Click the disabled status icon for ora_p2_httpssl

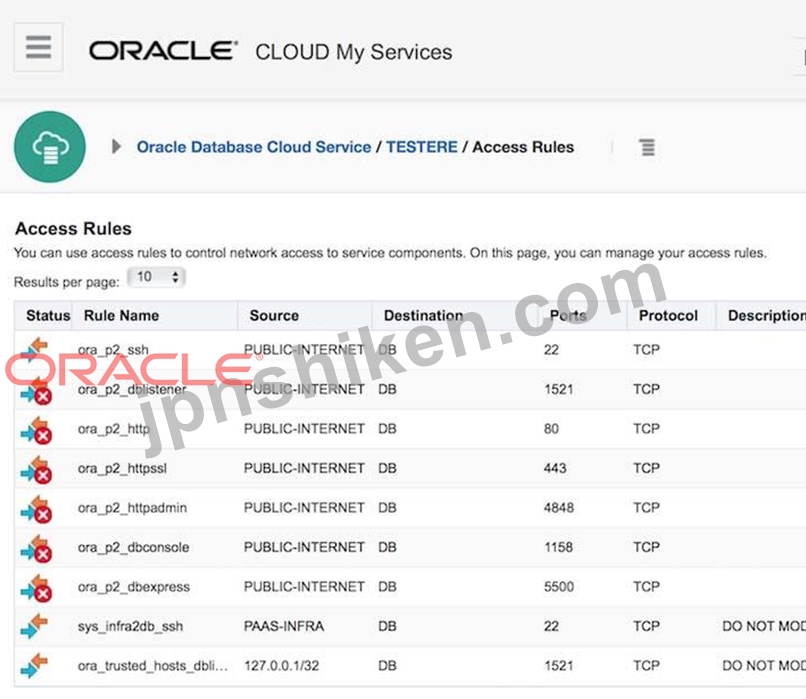click(x=35, y=470)
